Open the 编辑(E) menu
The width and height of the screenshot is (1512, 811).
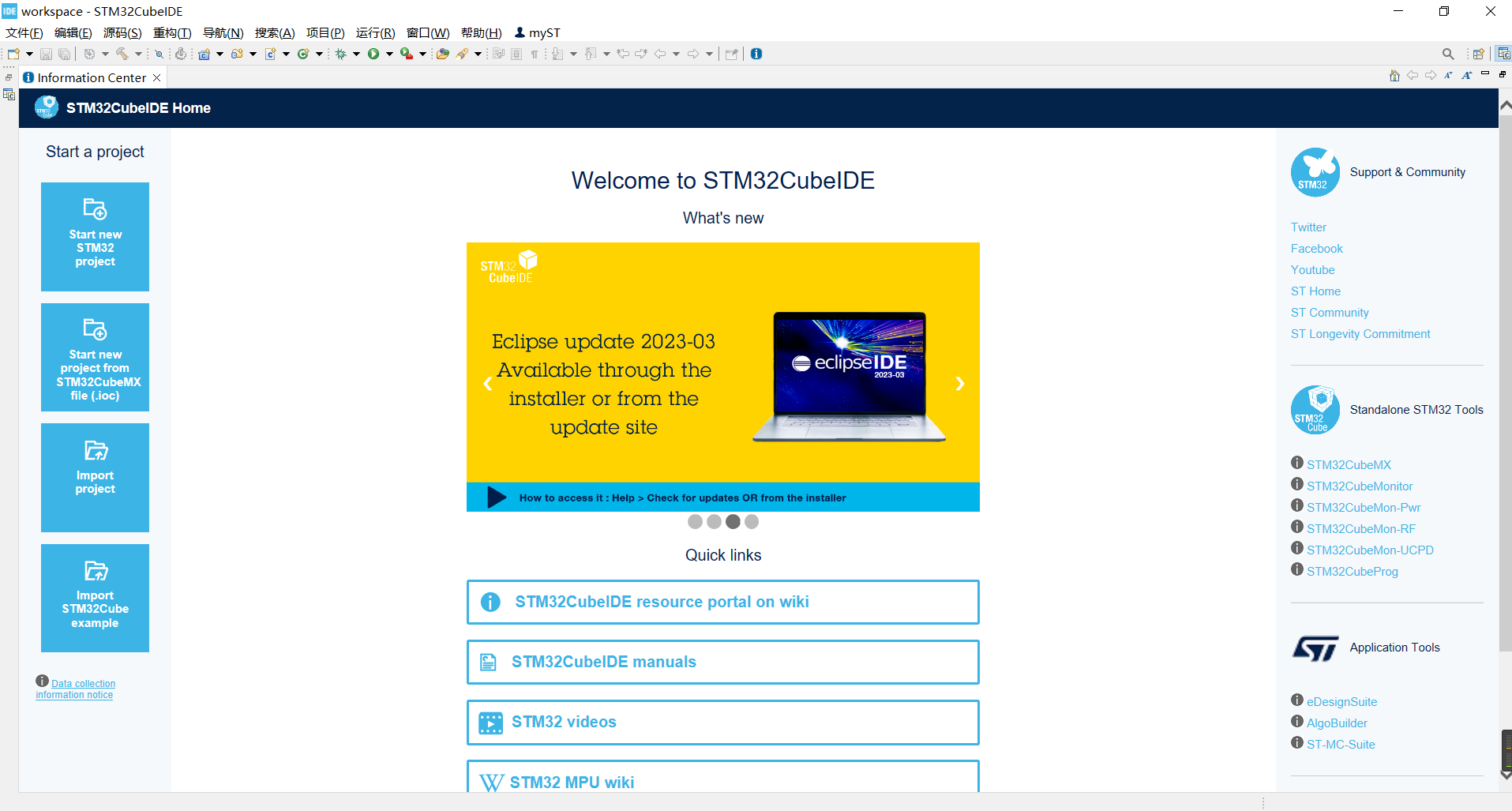[73, 32]
